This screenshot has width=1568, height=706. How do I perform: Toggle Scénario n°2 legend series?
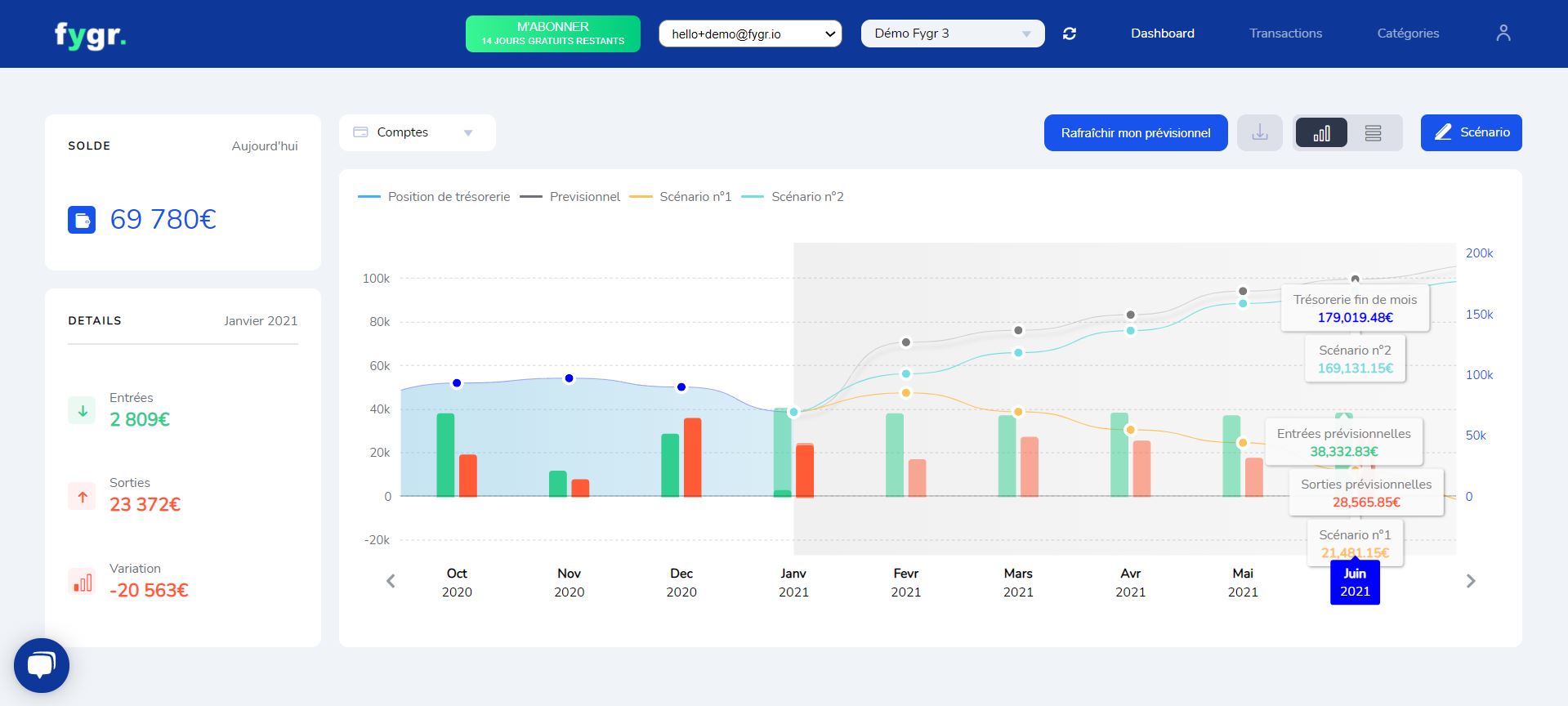[x=793, y=197]
